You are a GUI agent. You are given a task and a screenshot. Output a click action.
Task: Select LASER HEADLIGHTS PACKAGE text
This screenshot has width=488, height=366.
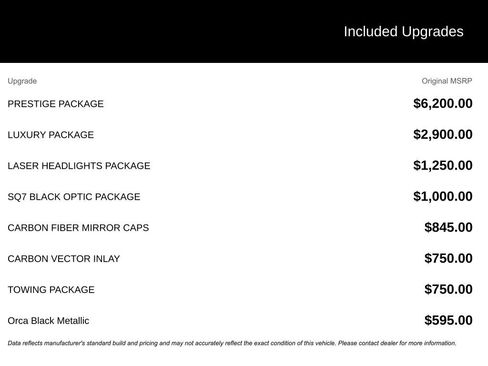pyautogui.click(x=79, y=166)
